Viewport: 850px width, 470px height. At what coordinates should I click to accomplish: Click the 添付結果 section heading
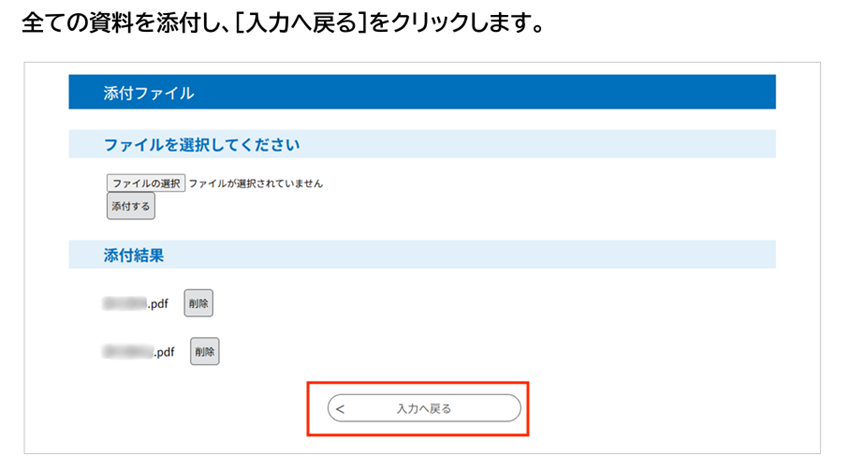click(134, 255)
